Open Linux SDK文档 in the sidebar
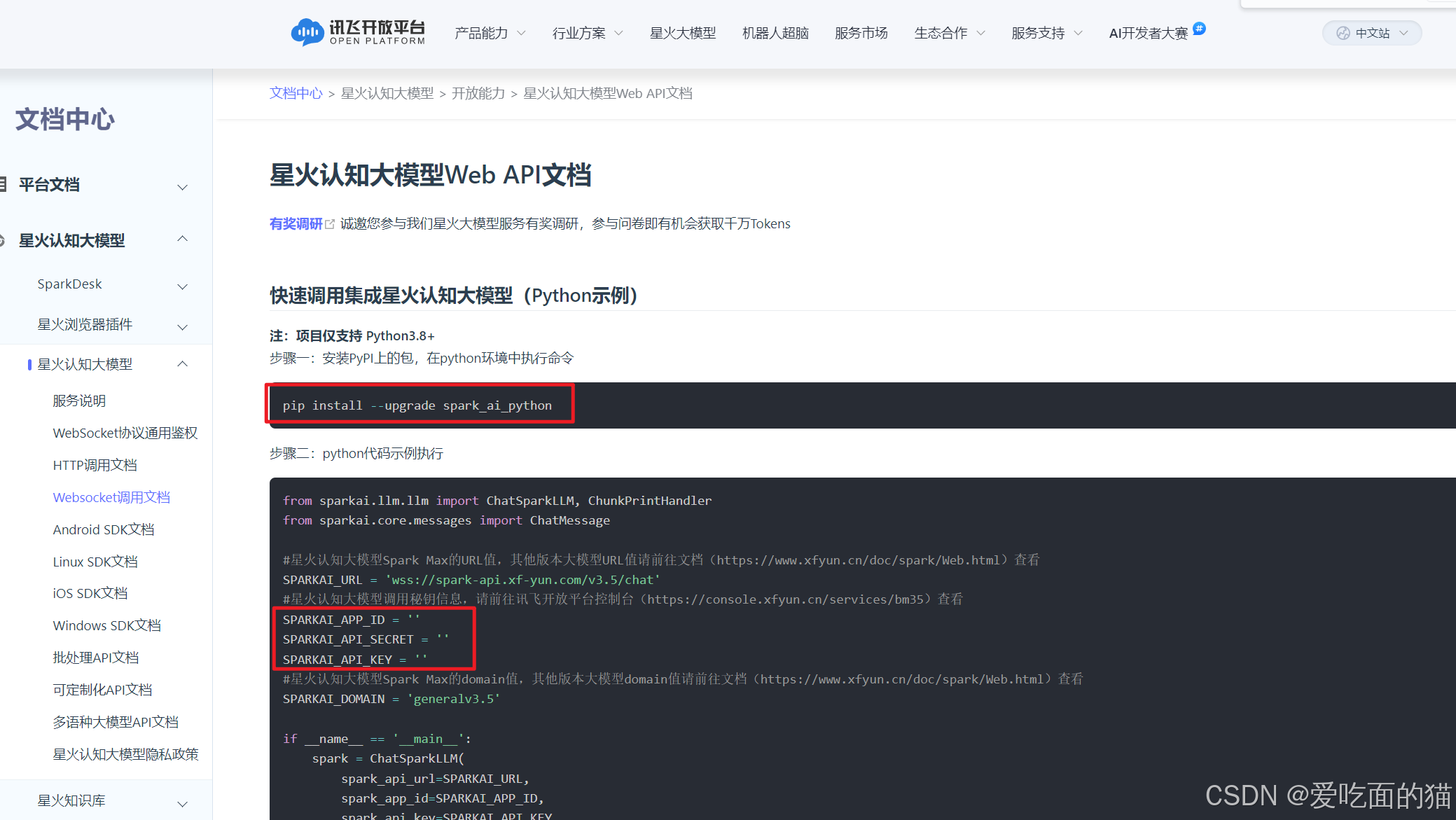The image size is (1456, 820). tap(95, 562)
